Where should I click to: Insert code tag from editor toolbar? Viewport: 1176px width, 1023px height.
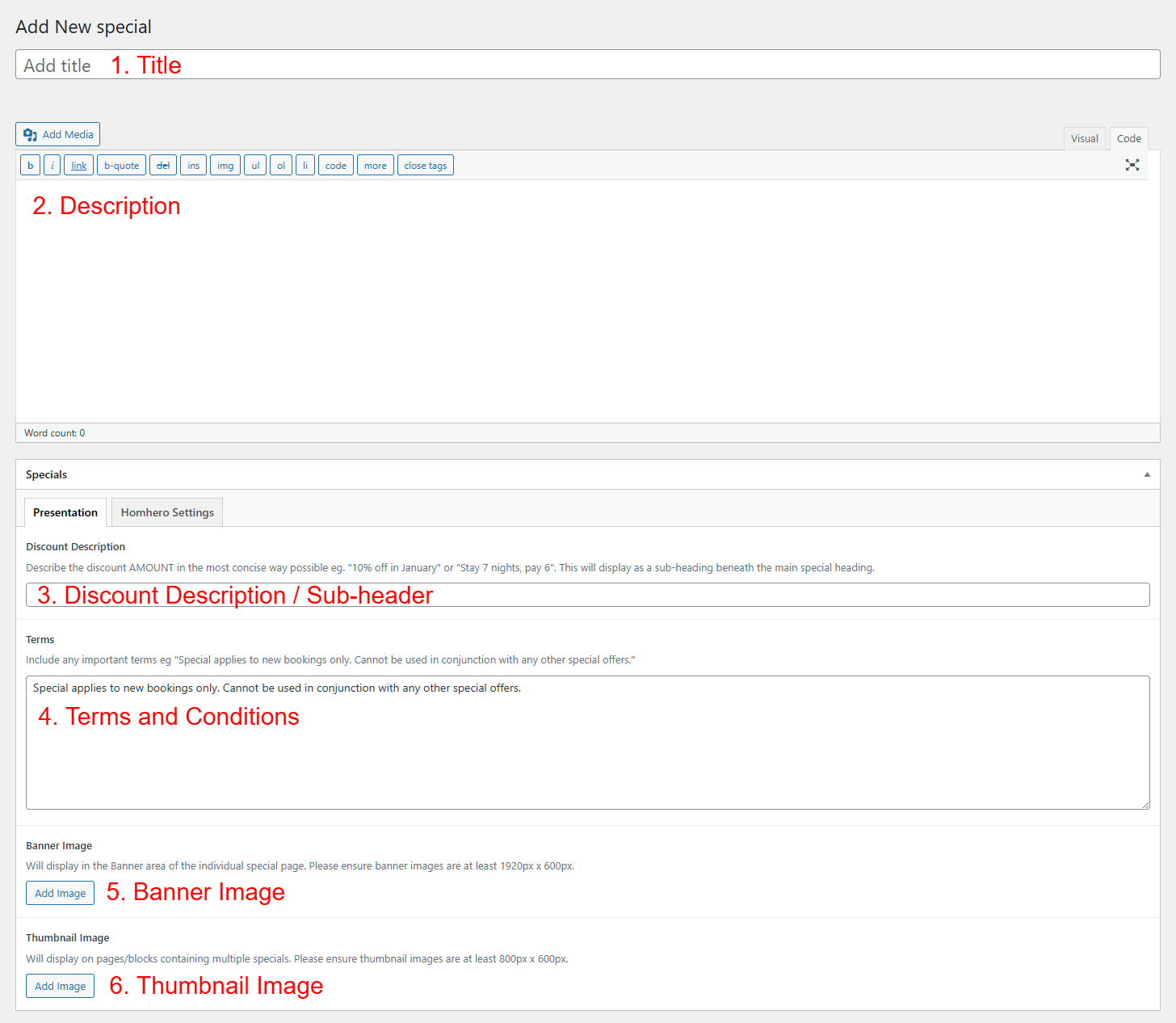point(335,166)
